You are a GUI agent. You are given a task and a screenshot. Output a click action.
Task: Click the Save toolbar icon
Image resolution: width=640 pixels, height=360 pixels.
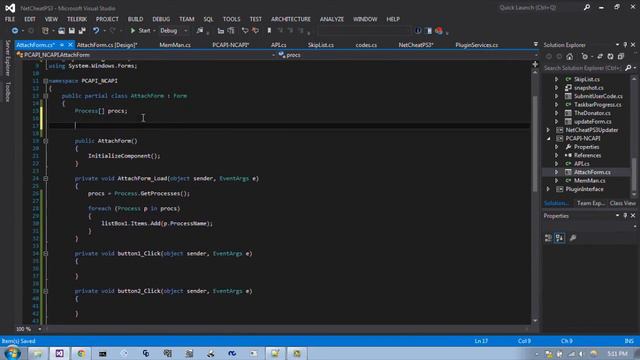[71, 31]
